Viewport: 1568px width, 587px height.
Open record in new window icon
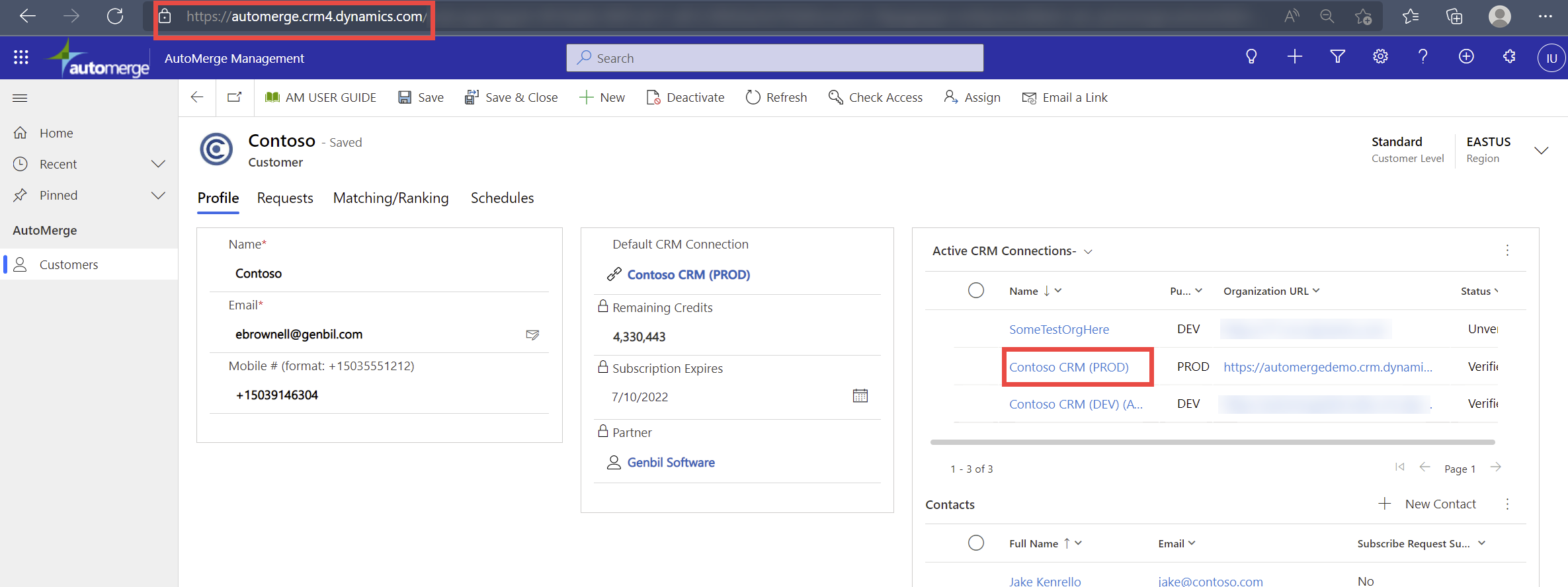[235, 97]
